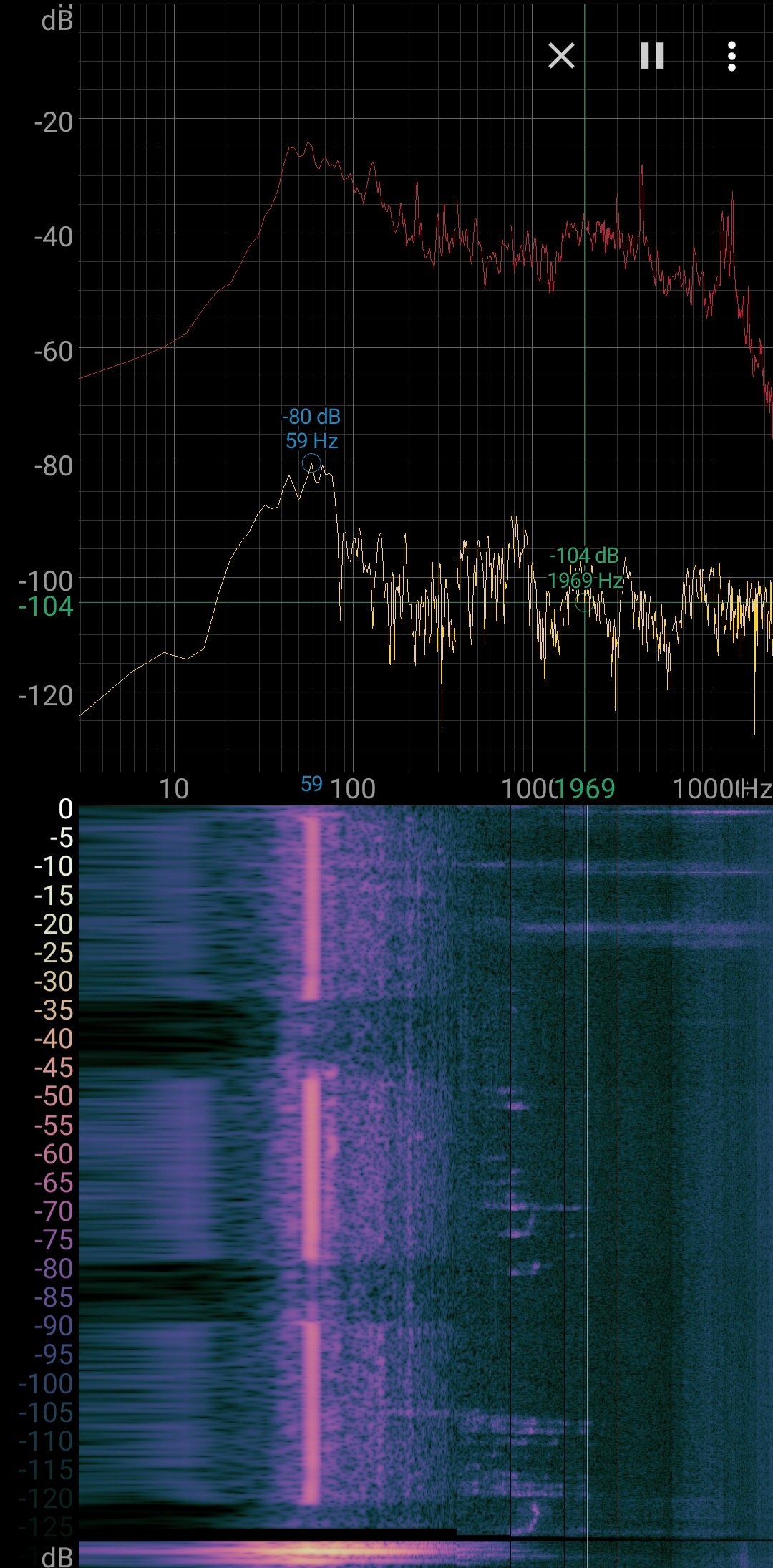Click the green -104 value on the dB axis

tap(47, 607)
